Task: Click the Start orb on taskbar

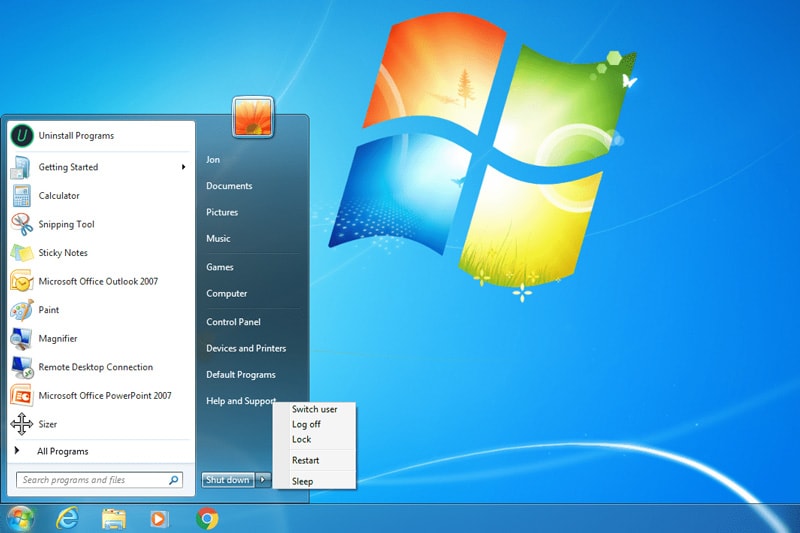Action: 21,519
